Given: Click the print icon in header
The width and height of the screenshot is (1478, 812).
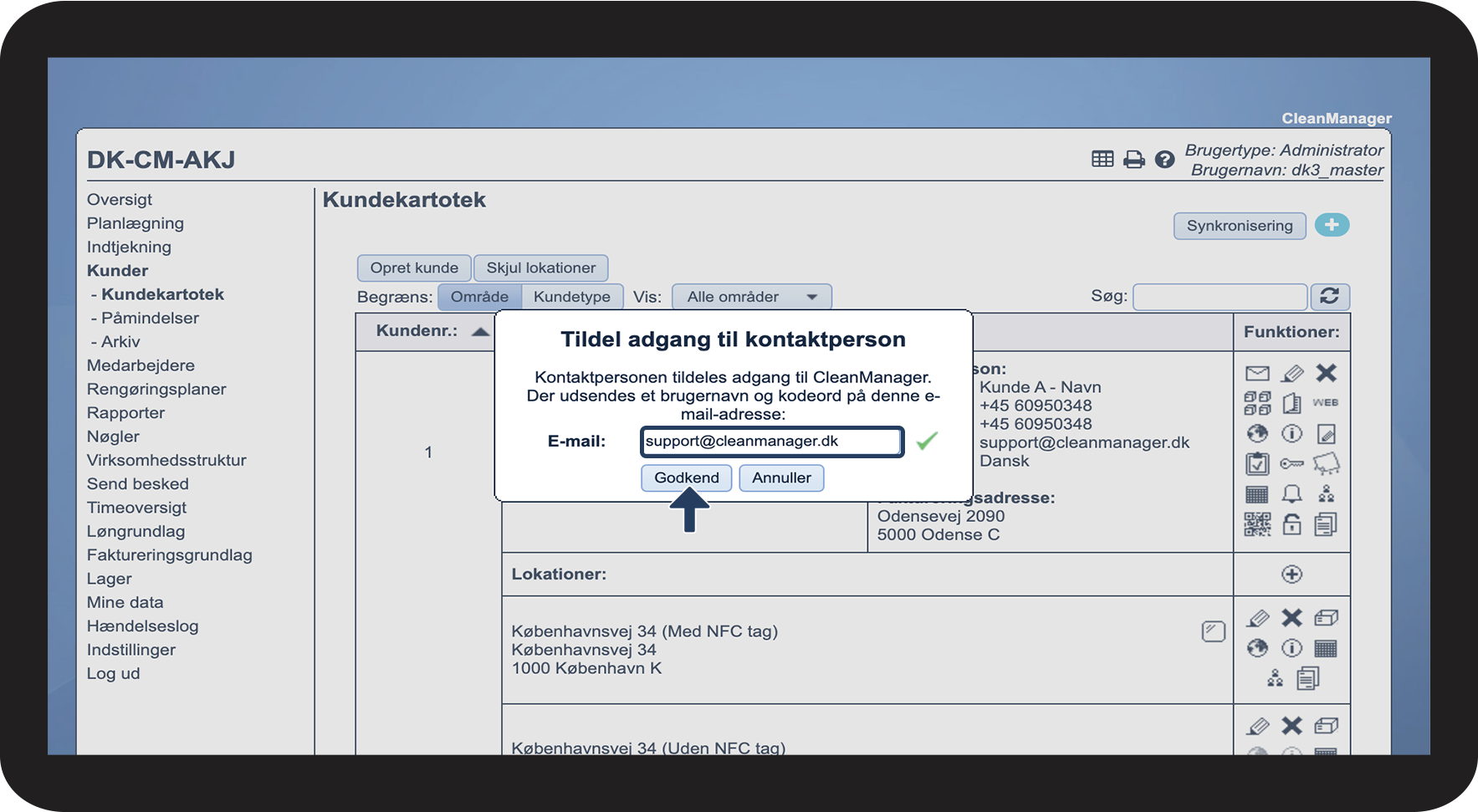Looking at the screenshot, I should click(1133, 159).
